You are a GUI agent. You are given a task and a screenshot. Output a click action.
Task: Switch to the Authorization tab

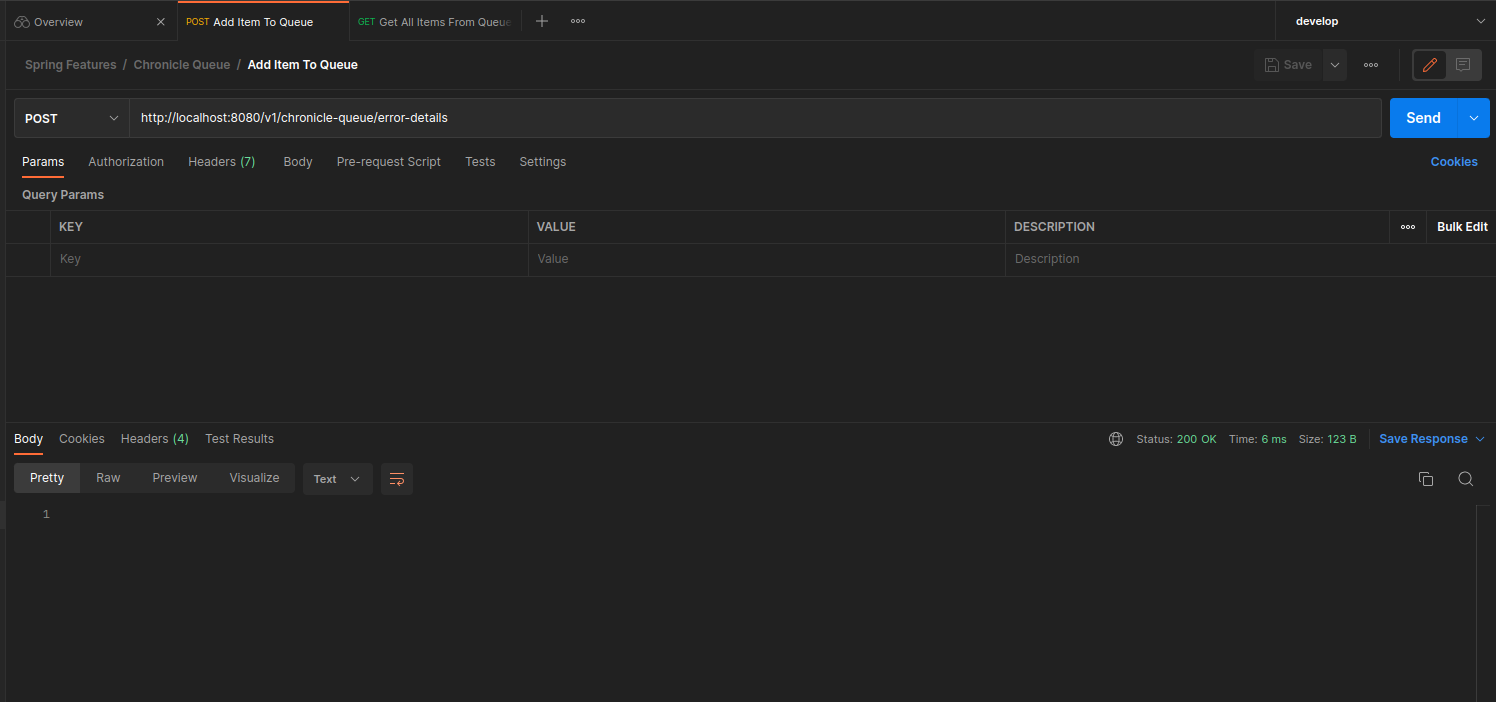point(126,162)
